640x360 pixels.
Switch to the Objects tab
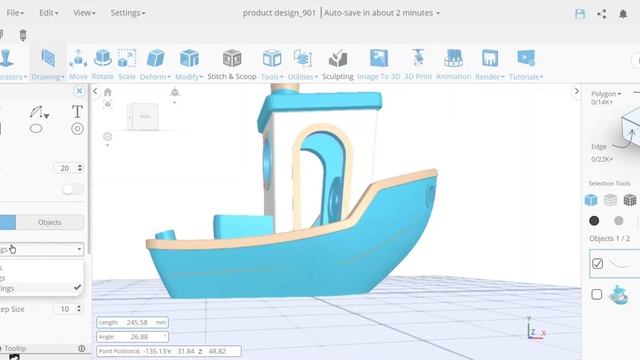click(x=50, y=222)
